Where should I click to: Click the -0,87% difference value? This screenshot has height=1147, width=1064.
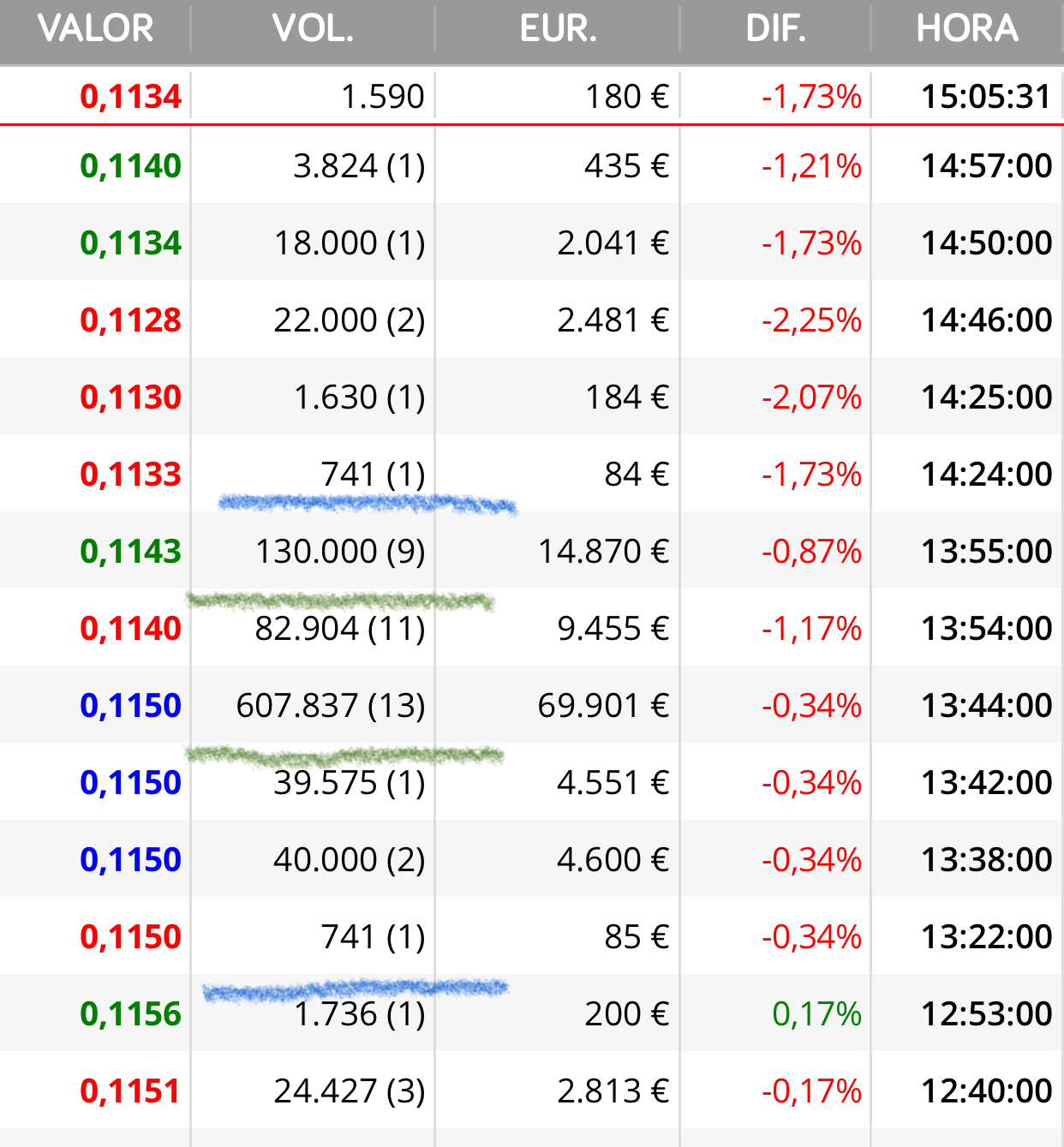coord(811,551)
